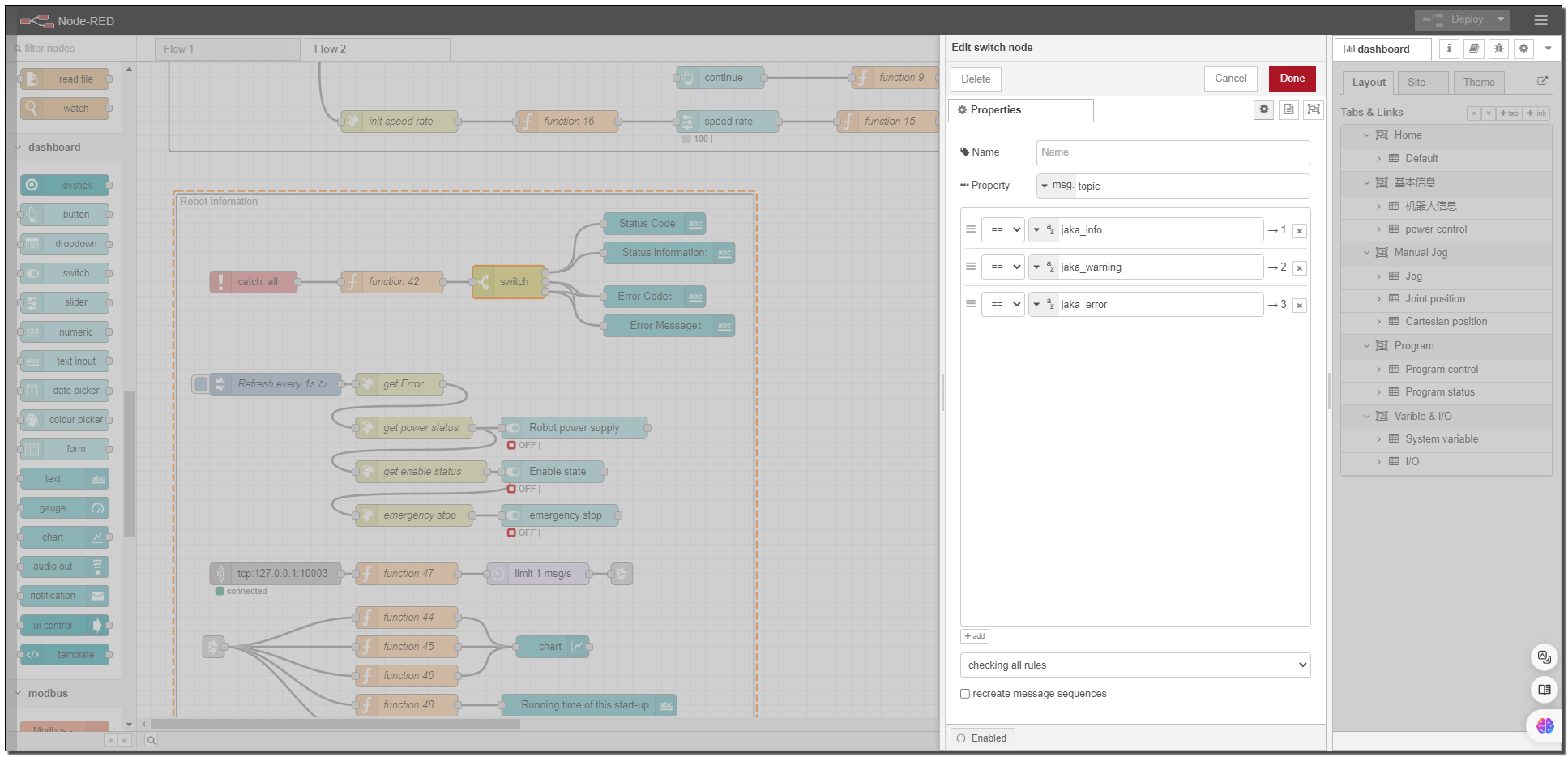Select the gauge palette node
Image resolution: width=1568 pixels, height=757 pixels.
pyautogui.click(x=65, y=508)
